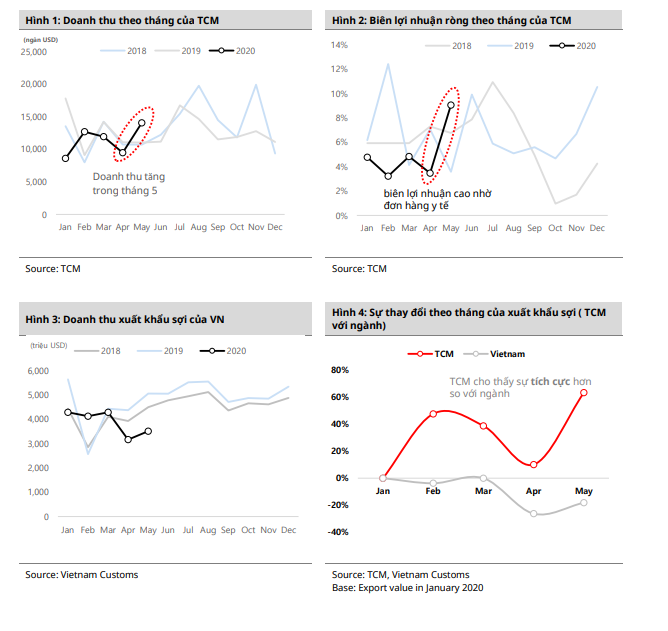The image size is (668, 631).
Task: Click the "Base: Export value in January 2020" note
Action: pyautogui.click(x=408, y=587)
